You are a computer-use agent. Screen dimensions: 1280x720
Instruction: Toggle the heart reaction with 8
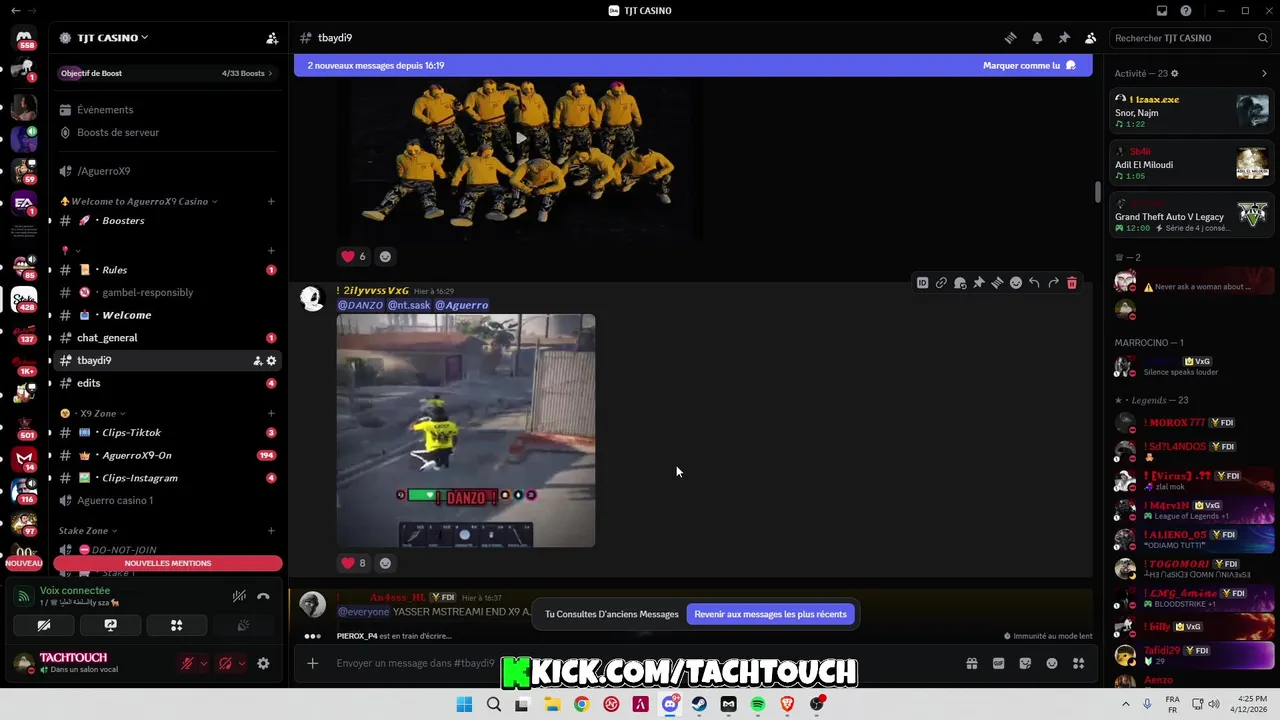click(354, 563)
